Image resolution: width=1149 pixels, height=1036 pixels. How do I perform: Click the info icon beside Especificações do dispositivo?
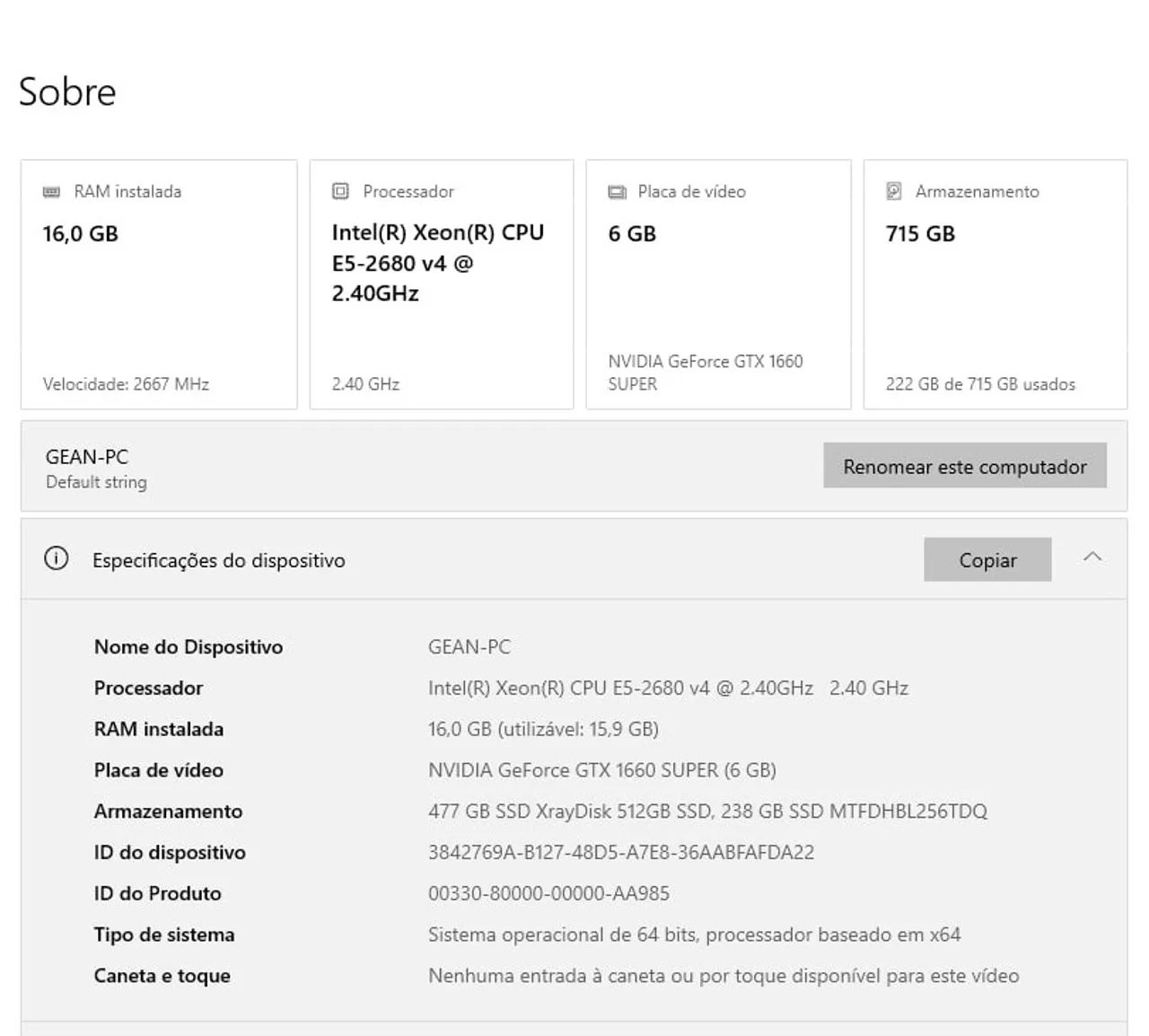(x=56, y=559)
